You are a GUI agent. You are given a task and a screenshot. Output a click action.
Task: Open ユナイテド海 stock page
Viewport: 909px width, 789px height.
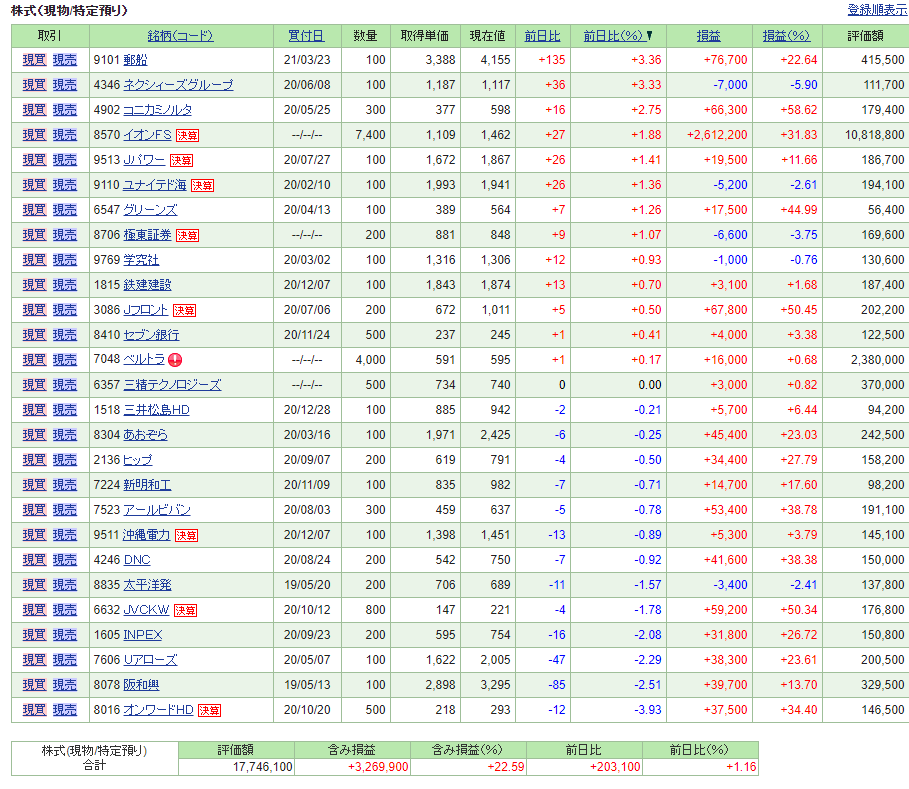tap(154, 185)
